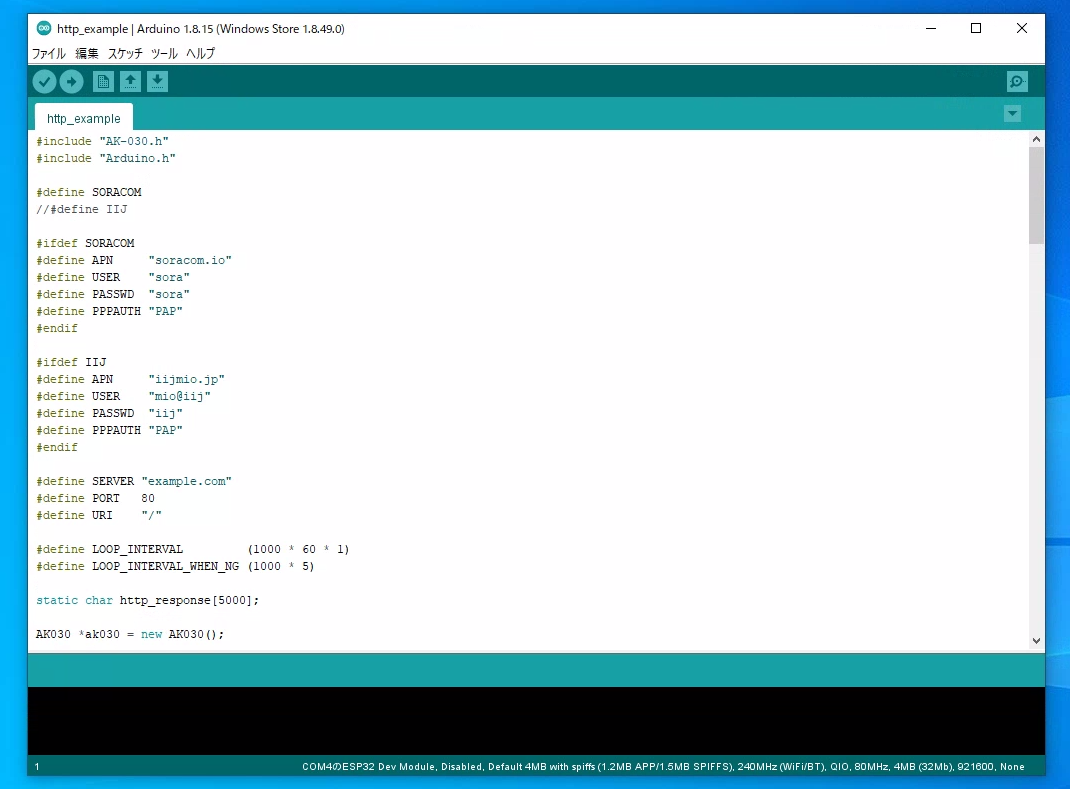The height and width of the screenshot is (789, 1070).
Task: Click the editor scrollbar down arrow
Action: [x=1037, y=641]
